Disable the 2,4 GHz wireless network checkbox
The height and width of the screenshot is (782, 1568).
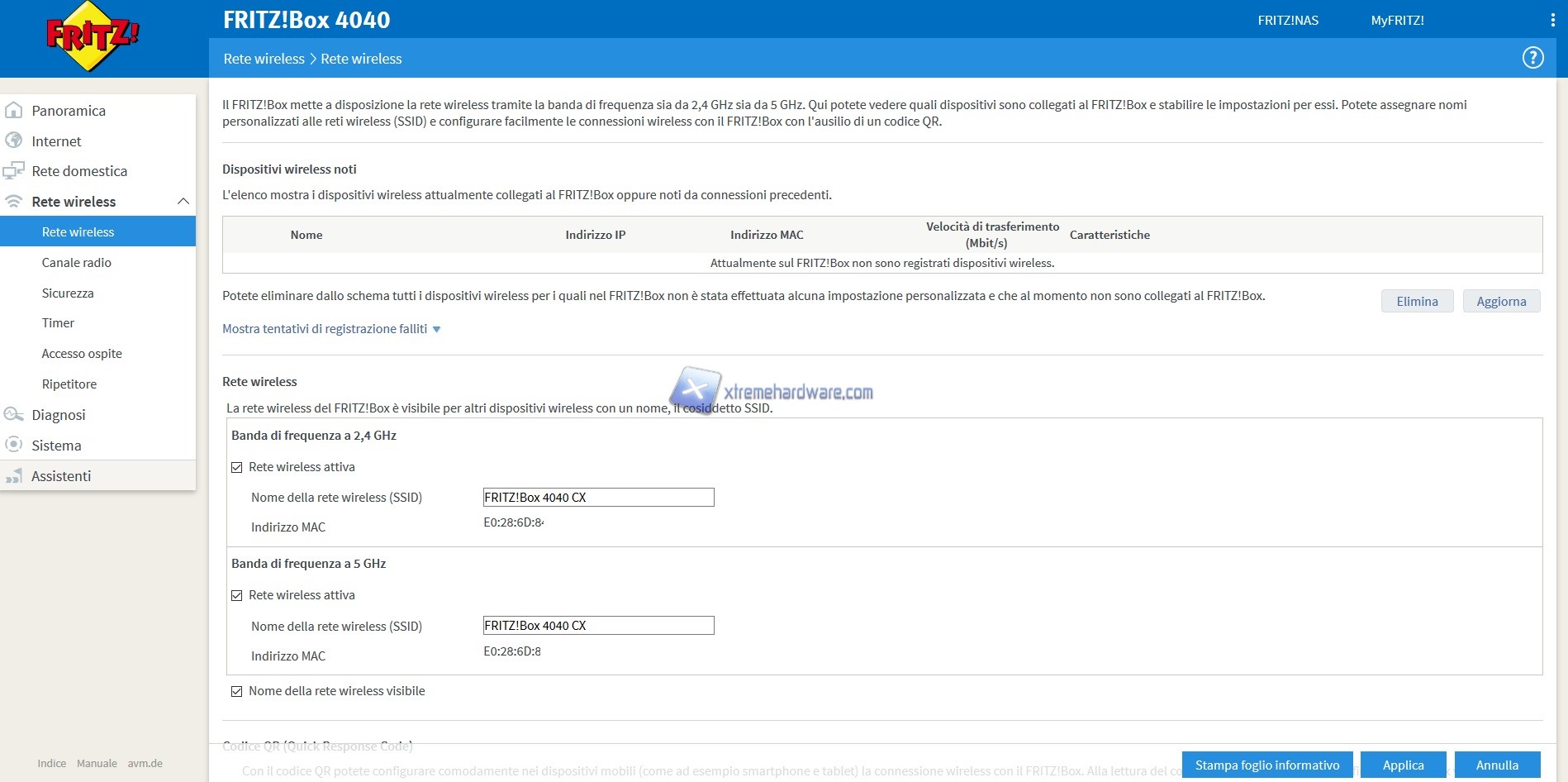[x=237, y=467]
